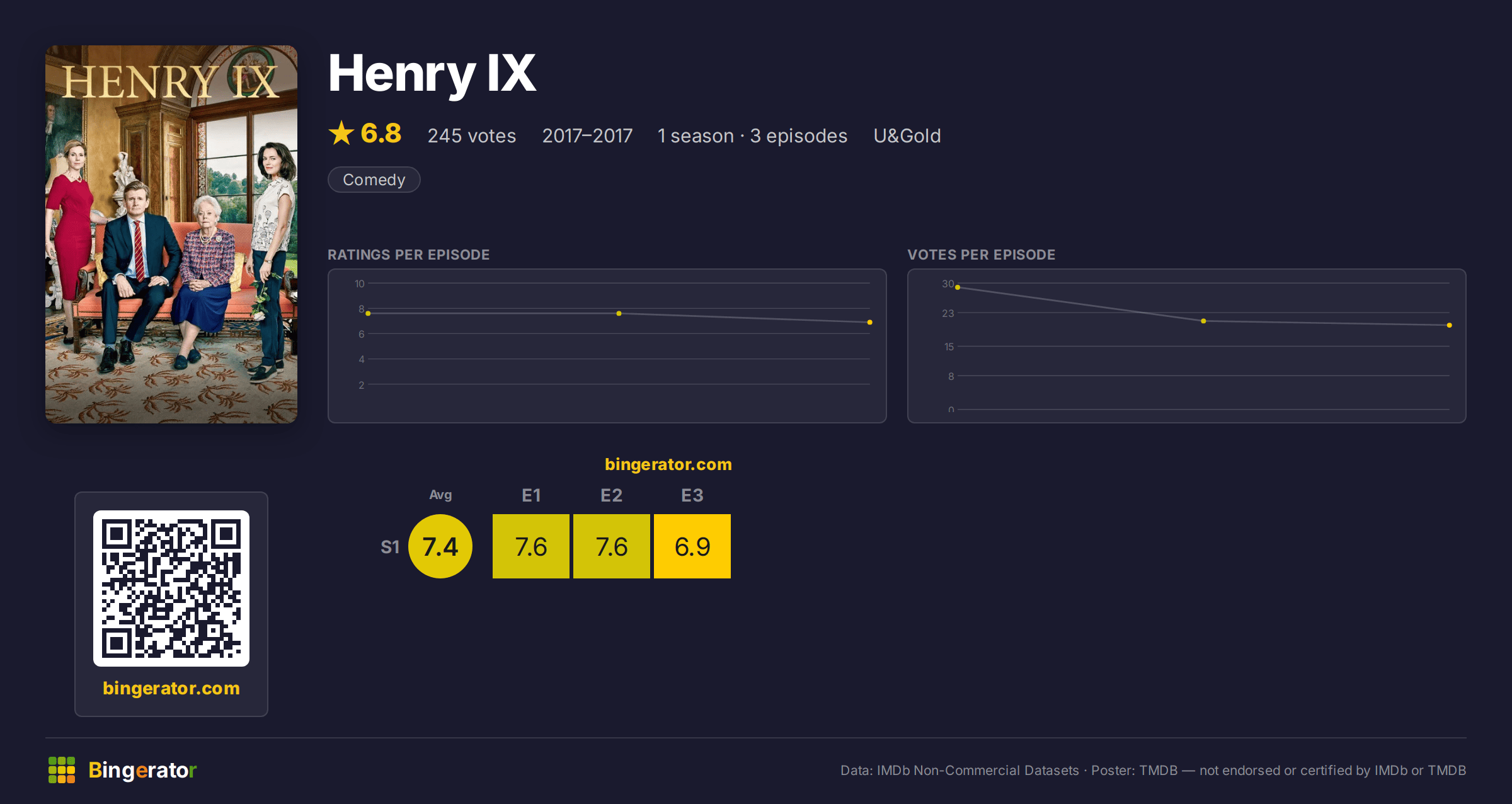Viewport: 1512px width, 804px height.
Task: Click the Bingerator grid logo icon
Action: pos(62,770)
